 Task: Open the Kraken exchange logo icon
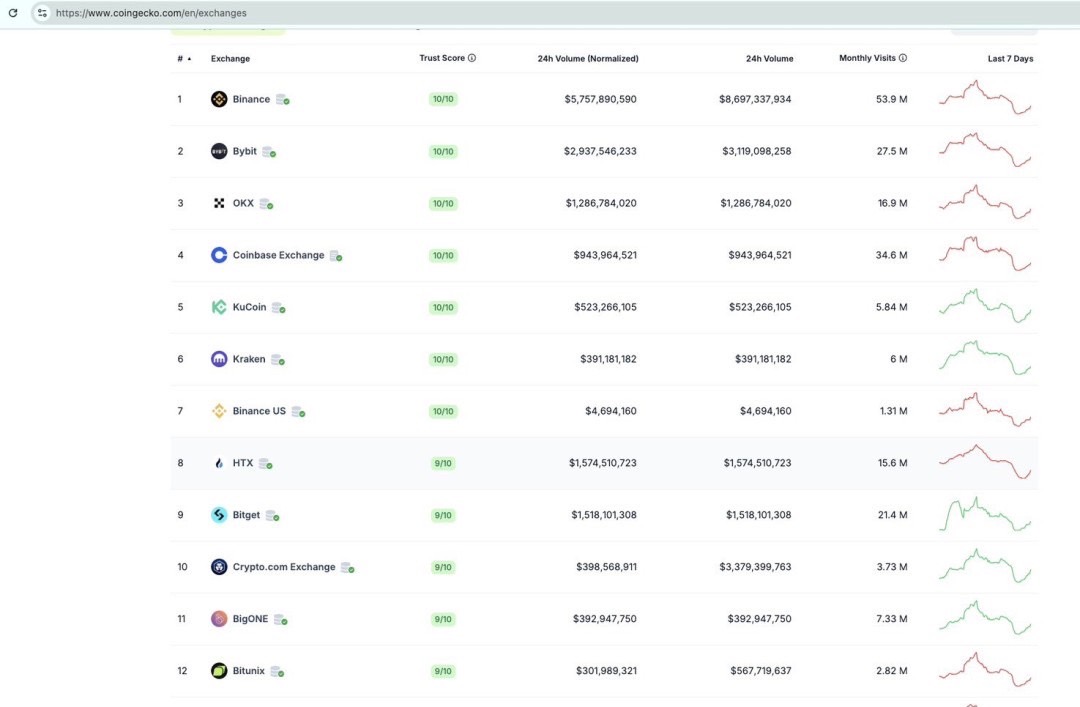219,359
